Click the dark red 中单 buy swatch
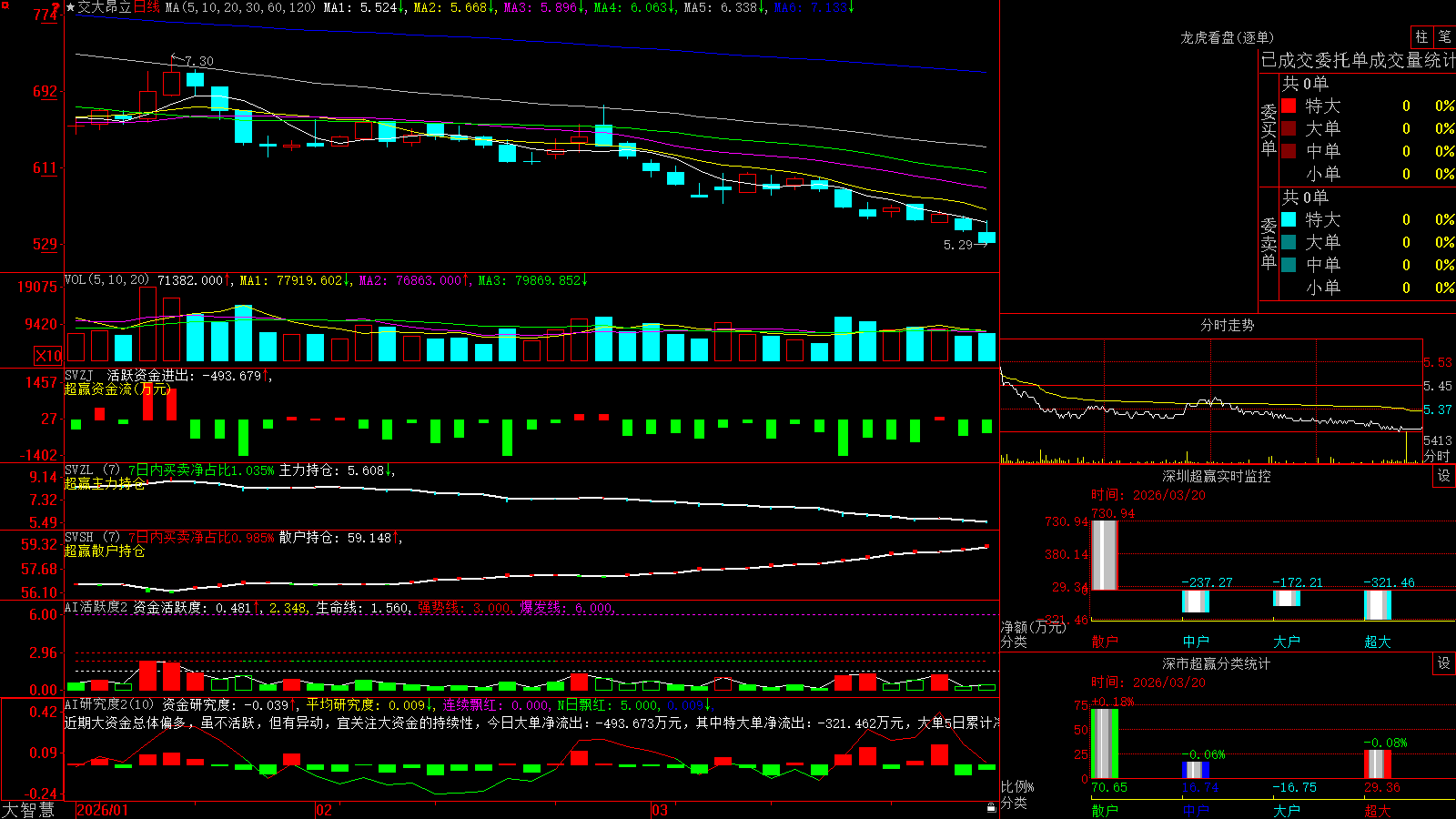 [x=1289, y=151]
